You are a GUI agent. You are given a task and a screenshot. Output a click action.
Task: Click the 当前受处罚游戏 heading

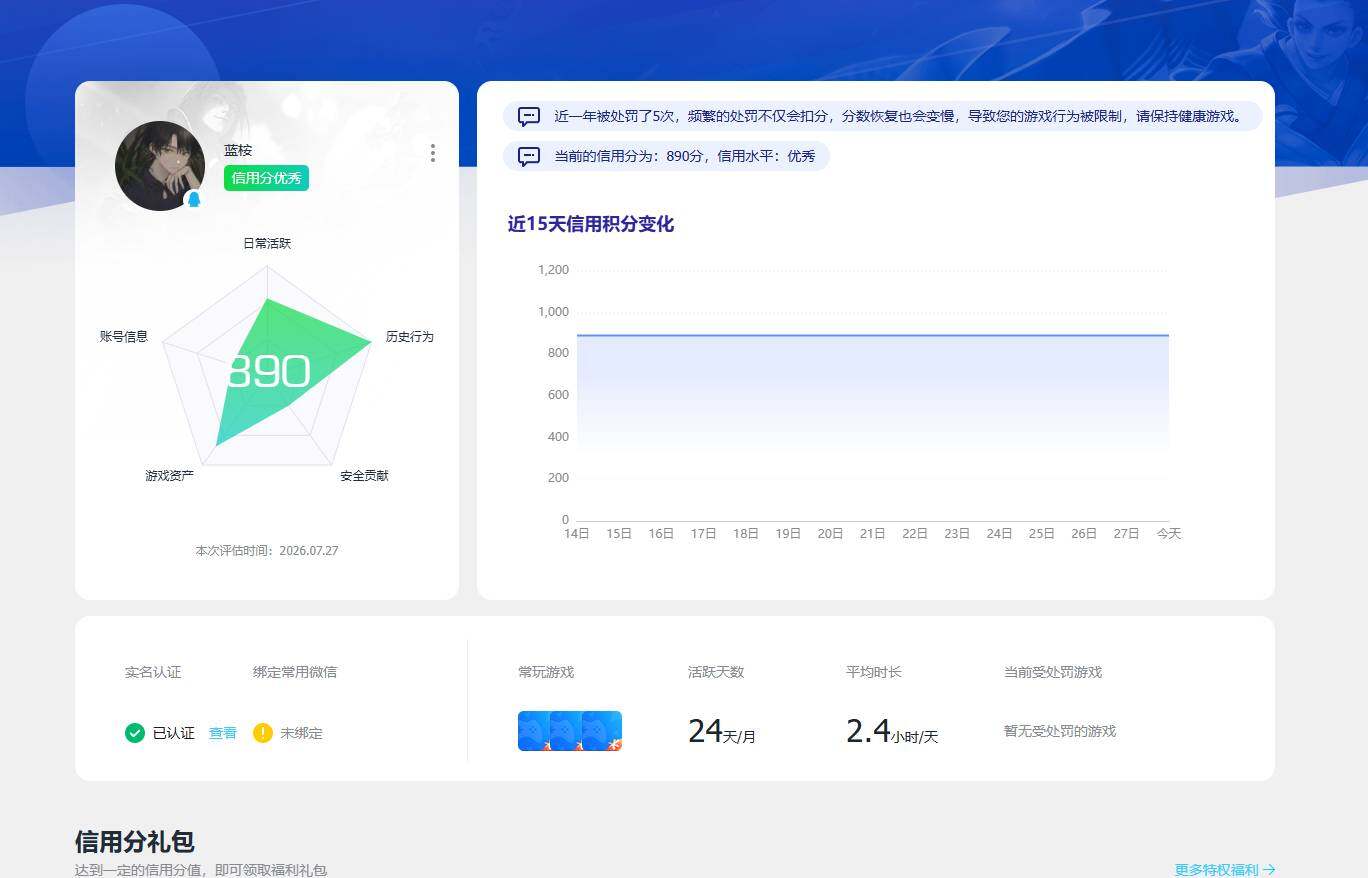[1053, 672]
